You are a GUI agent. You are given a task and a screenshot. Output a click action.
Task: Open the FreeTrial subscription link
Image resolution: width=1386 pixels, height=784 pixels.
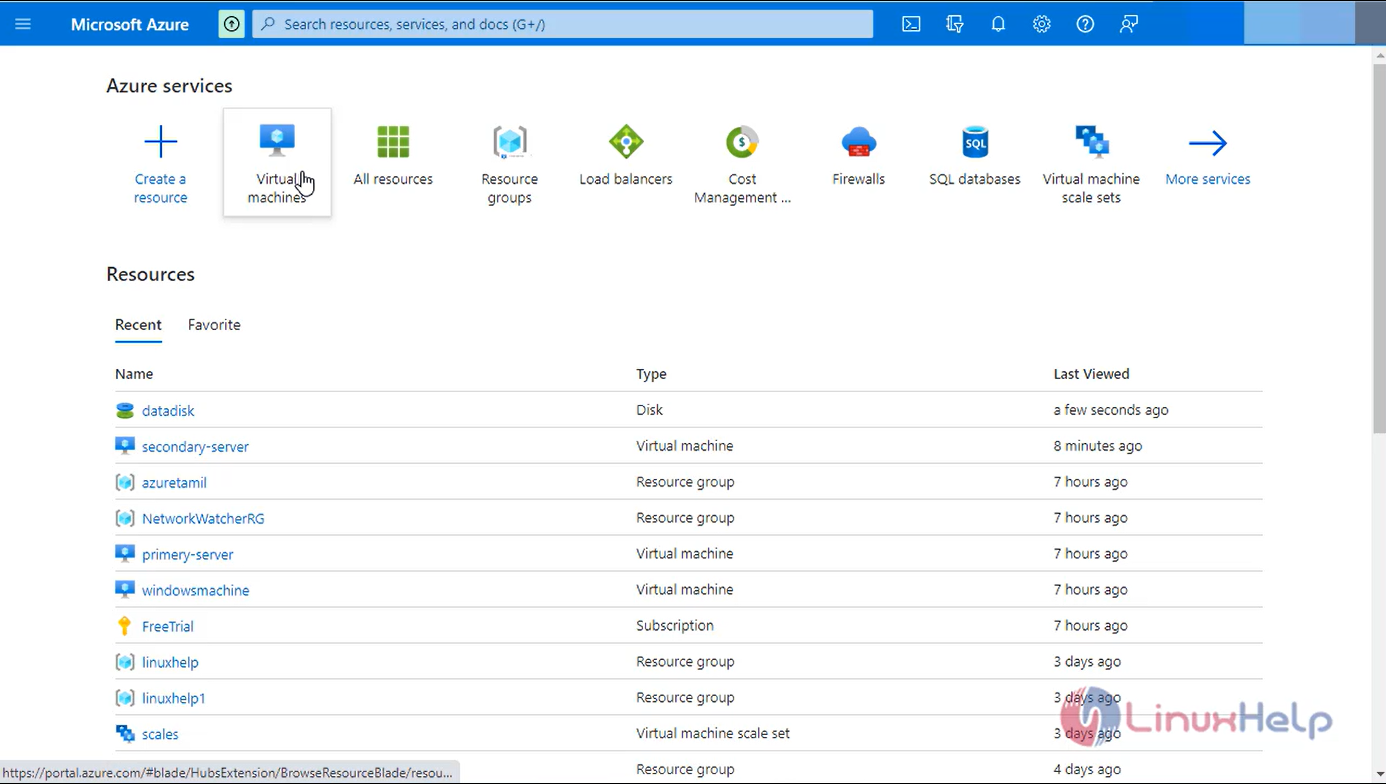click(x=168, y=627)
